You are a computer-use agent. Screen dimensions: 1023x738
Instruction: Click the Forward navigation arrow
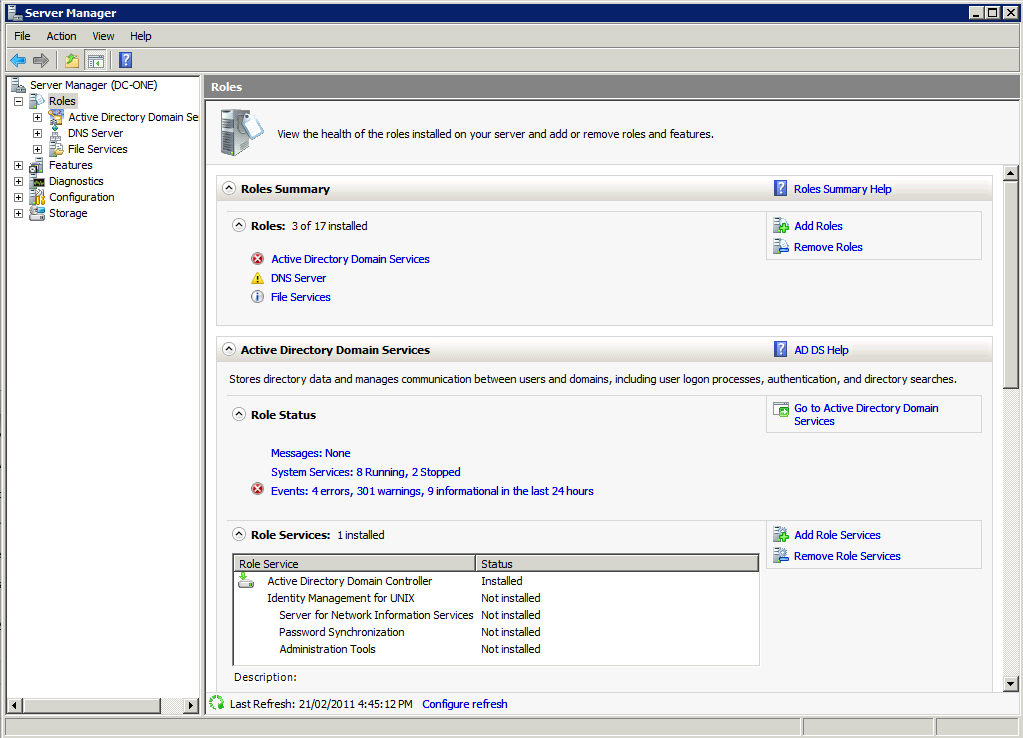(x=39, y=59)
